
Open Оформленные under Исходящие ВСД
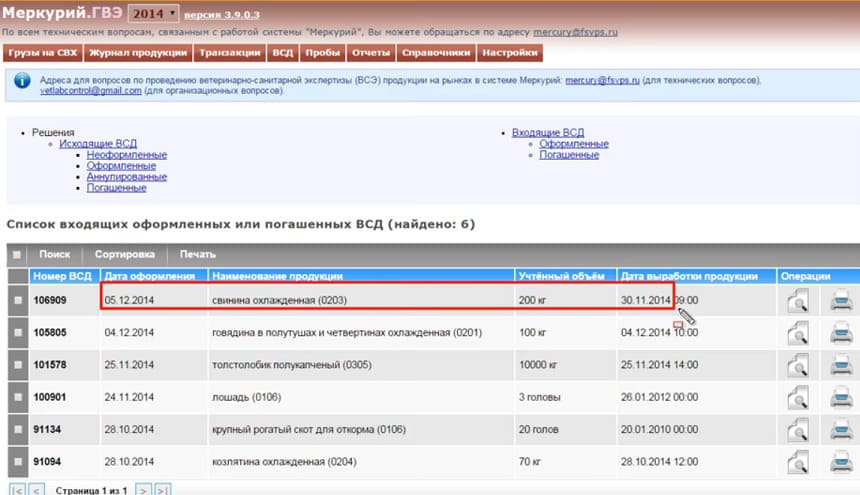tap(121, 166)
